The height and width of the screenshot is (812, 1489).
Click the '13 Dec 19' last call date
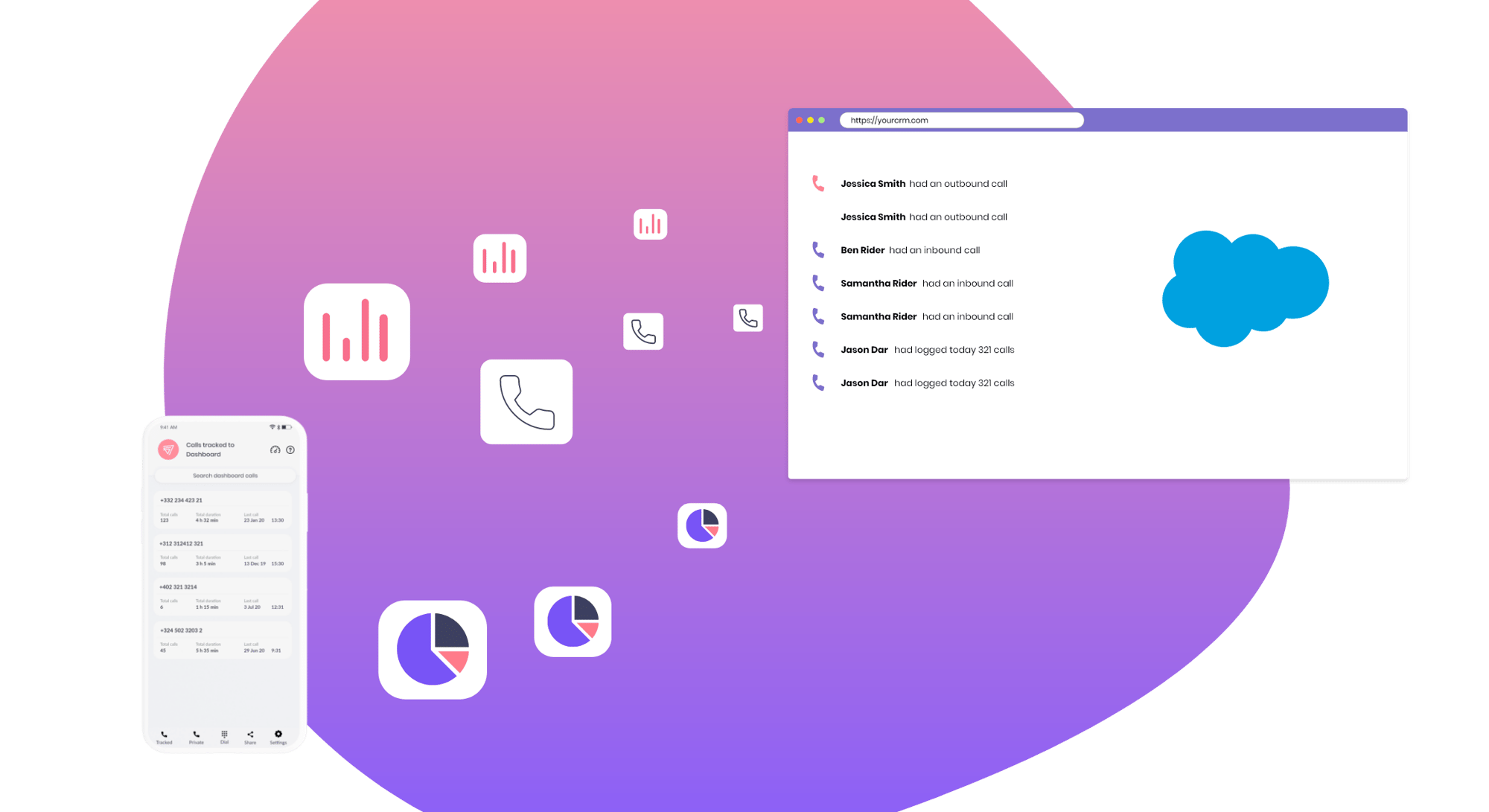(x=255, y=563)
